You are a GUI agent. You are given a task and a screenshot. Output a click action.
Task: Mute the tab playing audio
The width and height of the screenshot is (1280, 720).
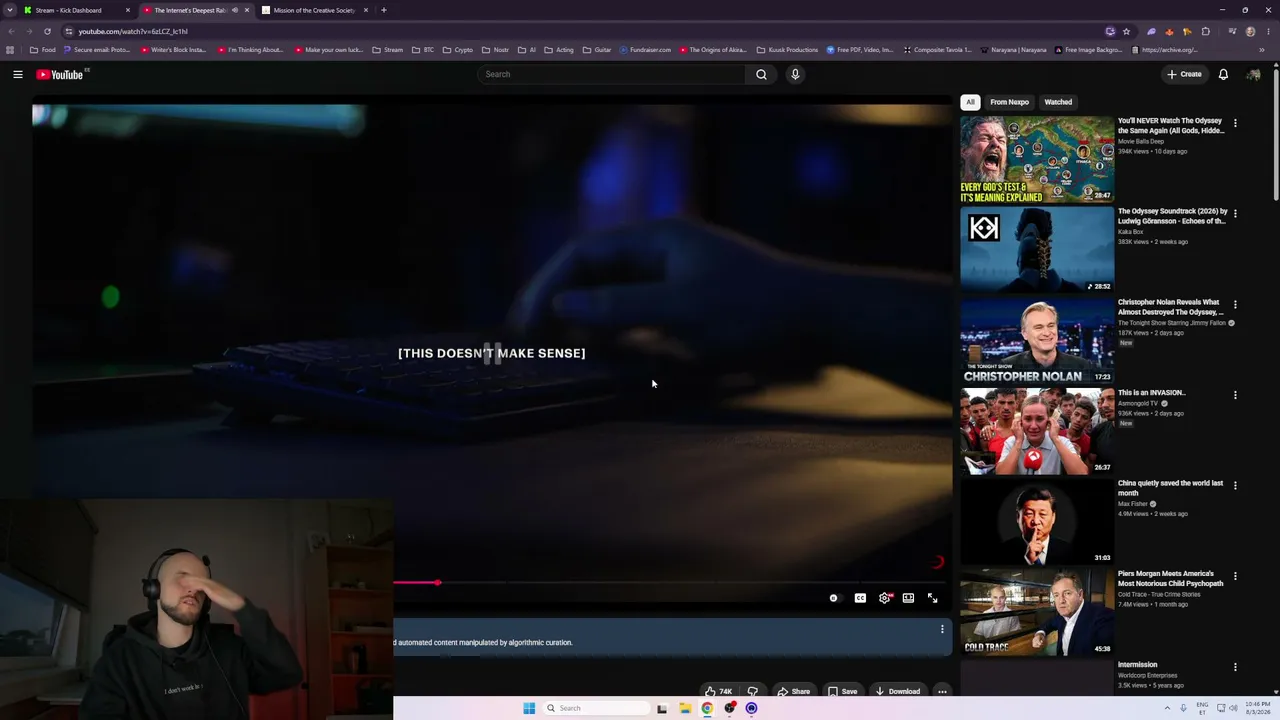point(235,10)
